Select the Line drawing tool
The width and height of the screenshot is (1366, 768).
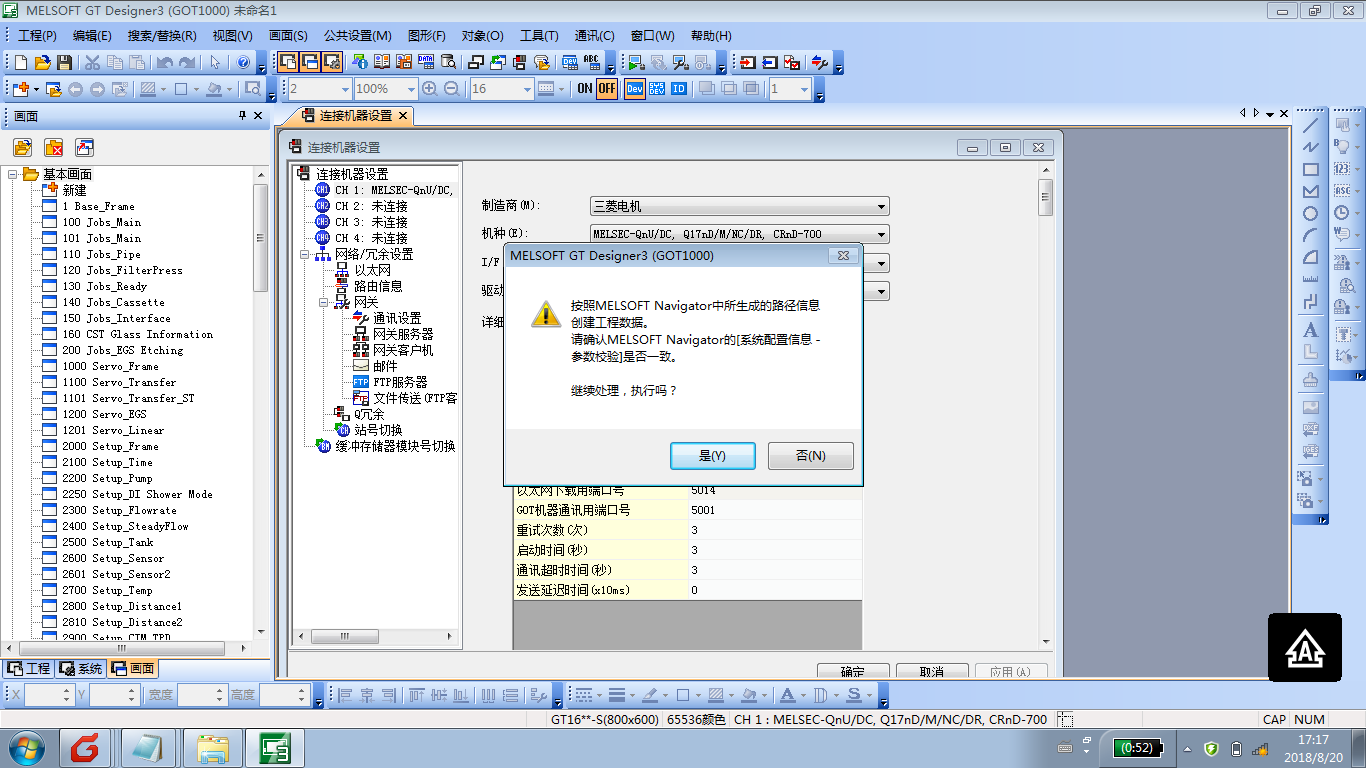point(1310,126)
